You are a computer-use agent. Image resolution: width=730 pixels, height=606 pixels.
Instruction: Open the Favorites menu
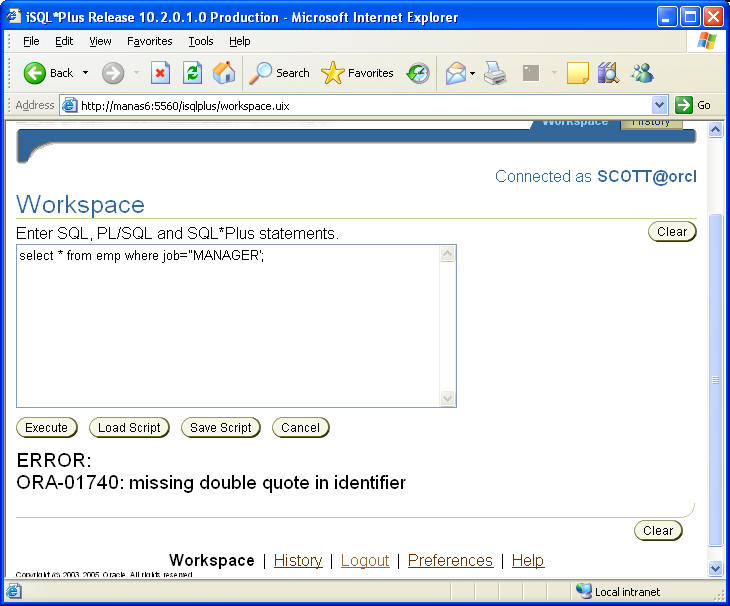[x=149, y=41]
